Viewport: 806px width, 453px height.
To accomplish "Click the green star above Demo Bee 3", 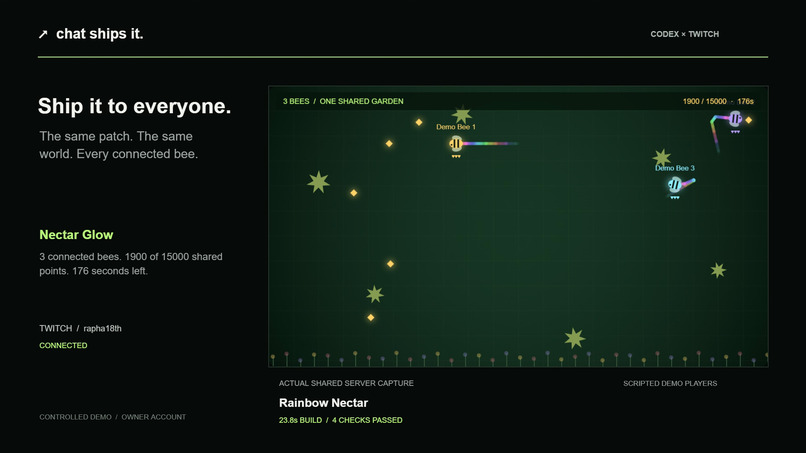I will (x=662, y=157).
